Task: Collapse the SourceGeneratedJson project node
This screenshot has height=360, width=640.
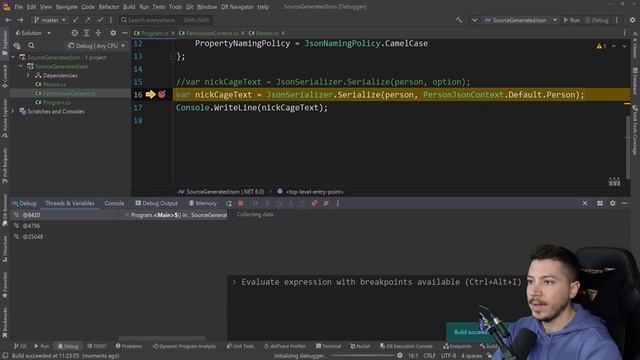Action: 21,66
